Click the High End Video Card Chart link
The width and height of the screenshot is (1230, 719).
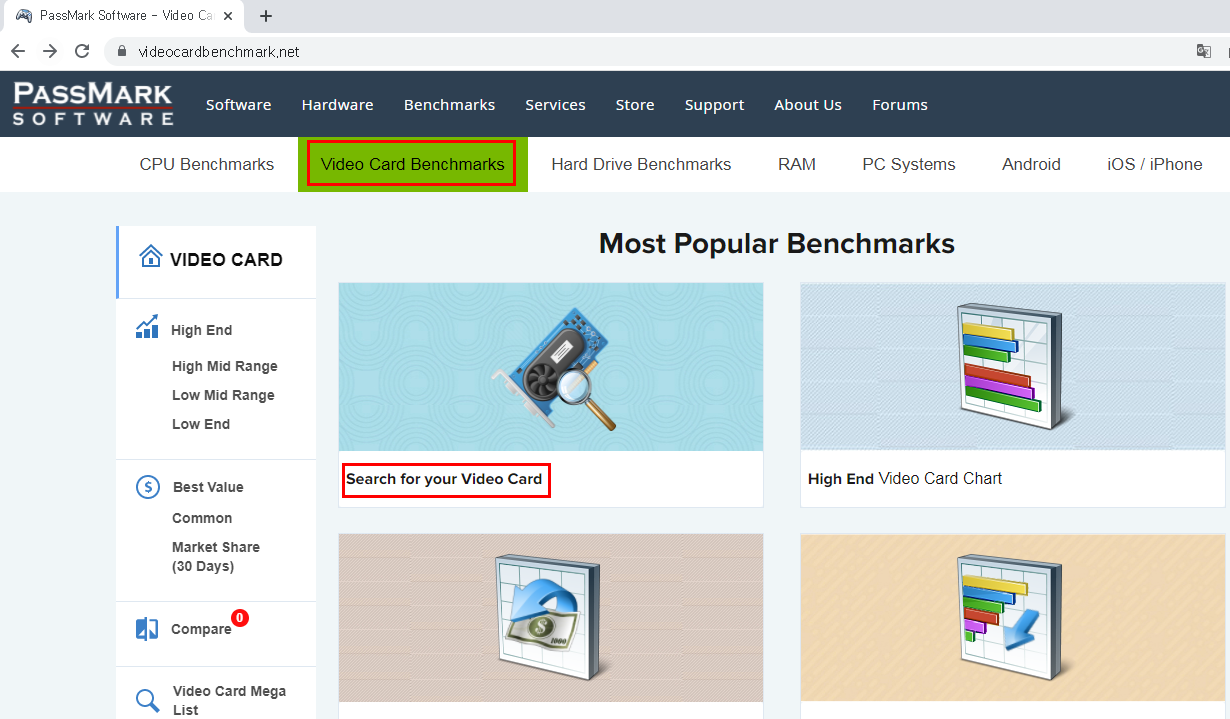click(x=905, y=479)
